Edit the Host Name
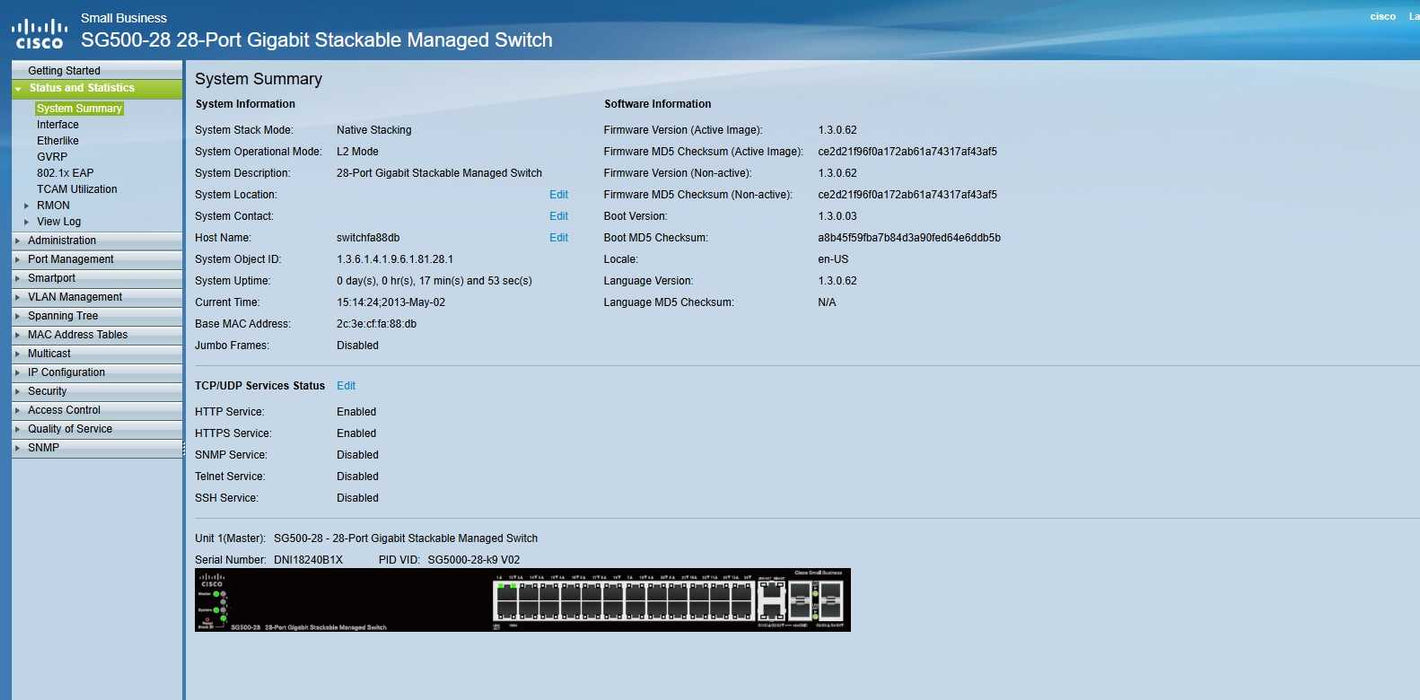 tap(558, 238)
